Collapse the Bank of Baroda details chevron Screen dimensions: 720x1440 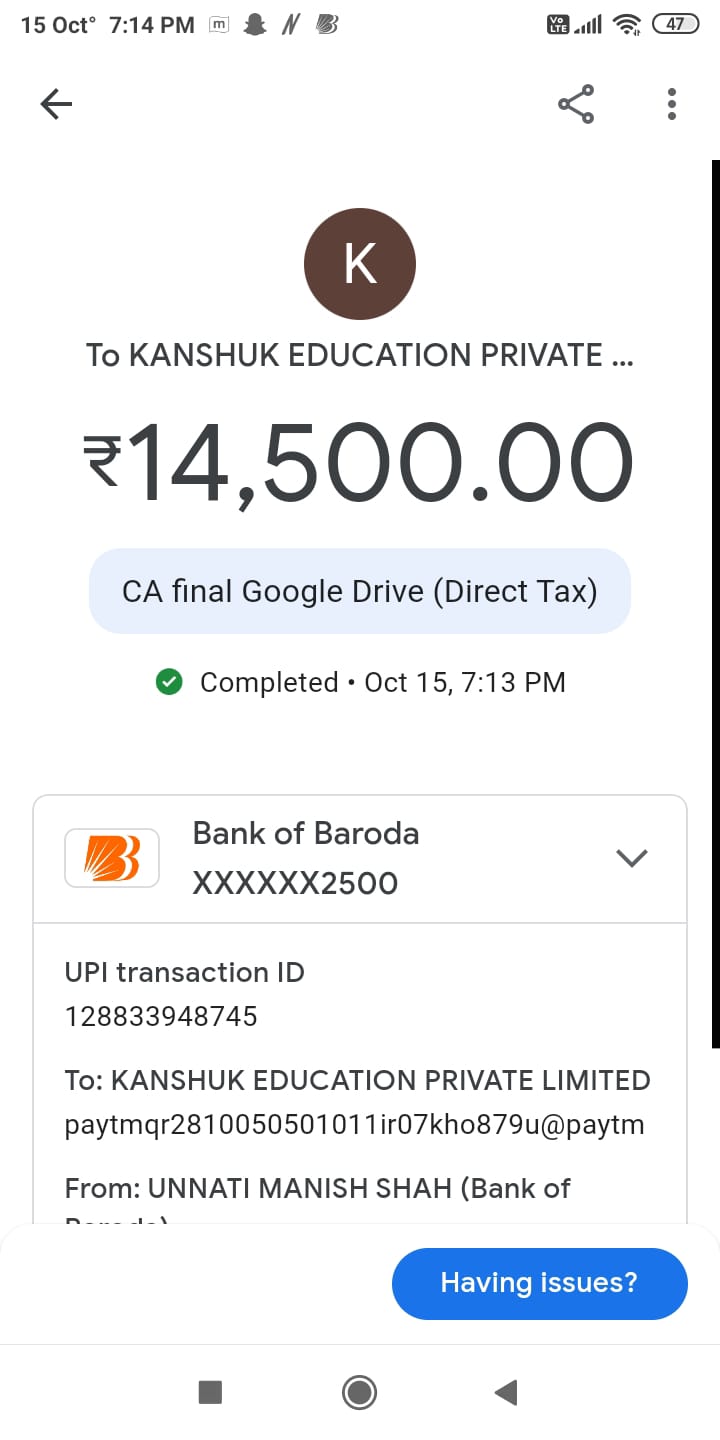coord(632,858)
